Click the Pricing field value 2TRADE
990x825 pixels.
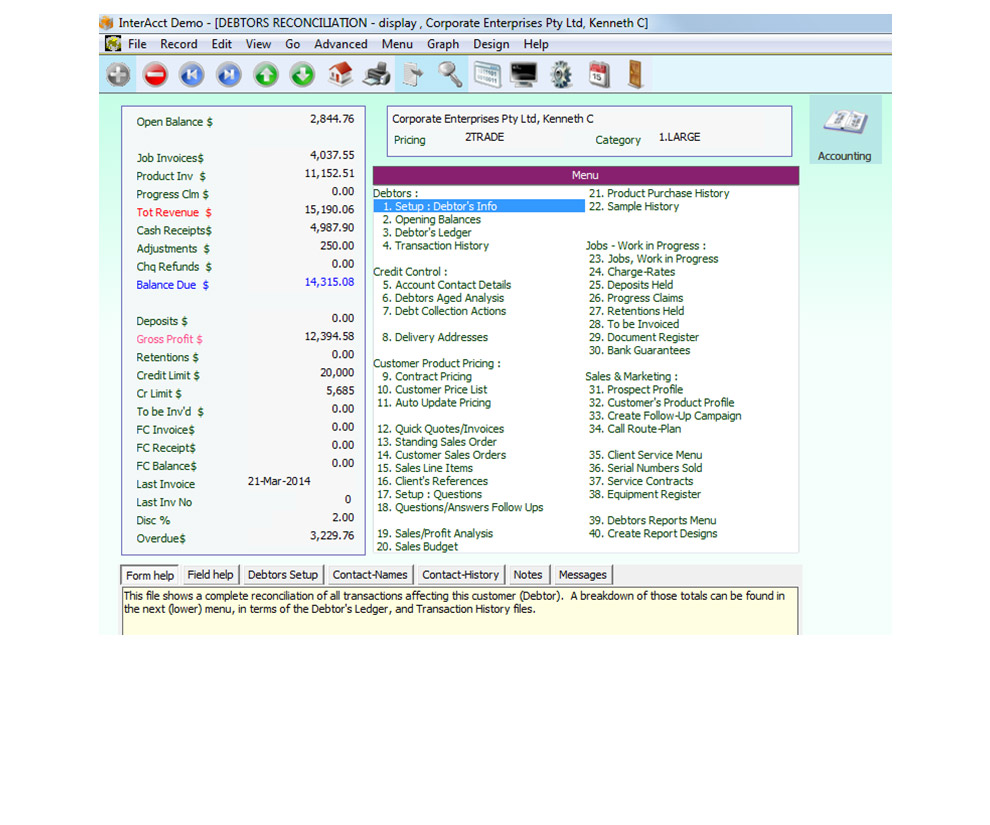484,137
